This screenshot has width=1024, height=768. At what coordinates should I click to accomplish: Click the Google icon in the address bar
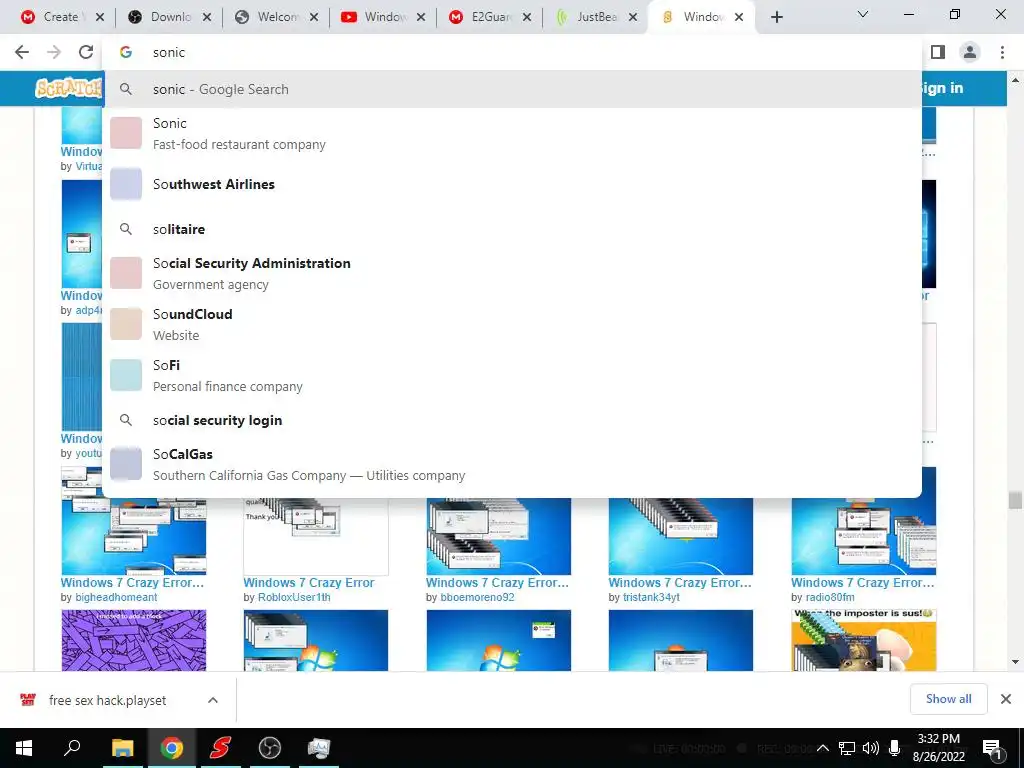[x=126, y=52]
